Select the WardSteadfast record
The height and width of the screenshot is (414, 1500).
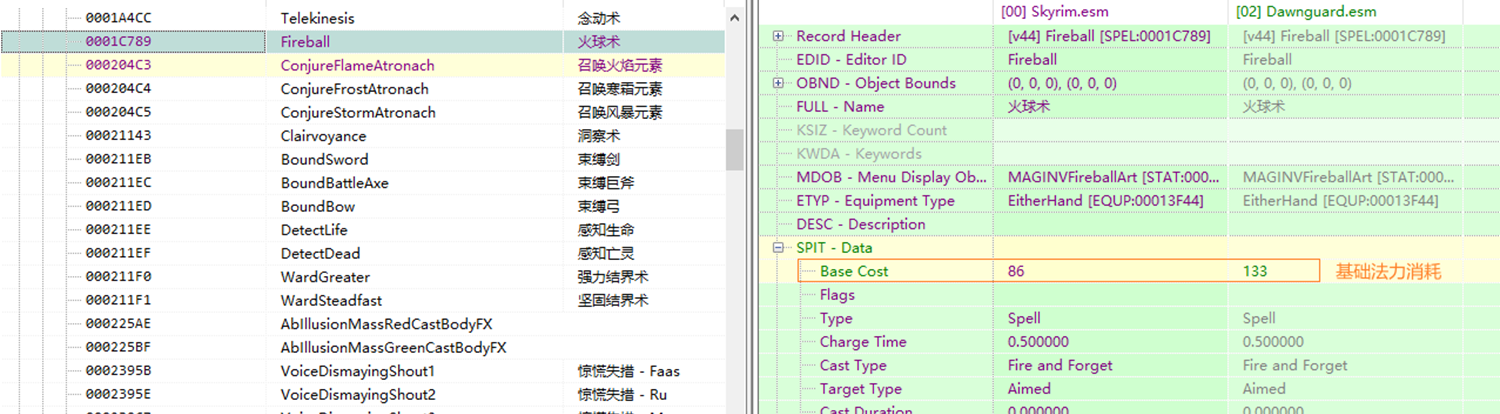(363, 300)
